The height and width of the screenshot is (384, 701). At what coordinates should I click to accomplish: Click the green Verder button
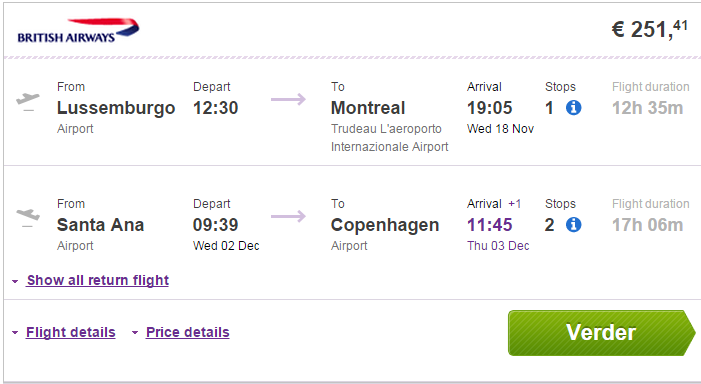[x=602, y=333]
